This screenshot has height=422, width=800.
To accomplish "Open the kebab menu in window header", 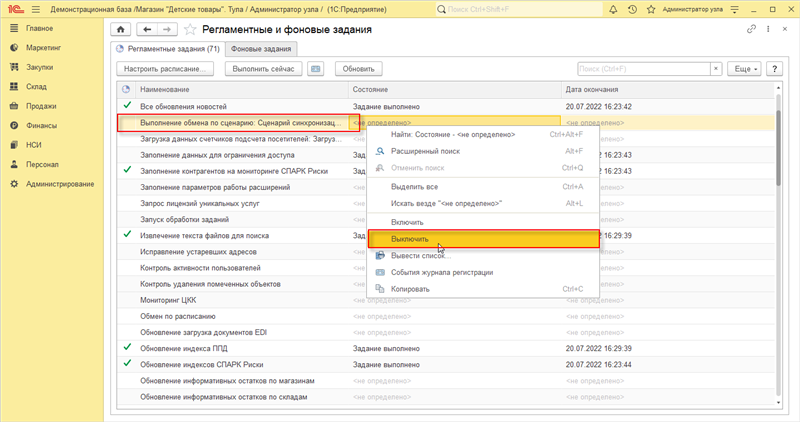I will 767,29.
